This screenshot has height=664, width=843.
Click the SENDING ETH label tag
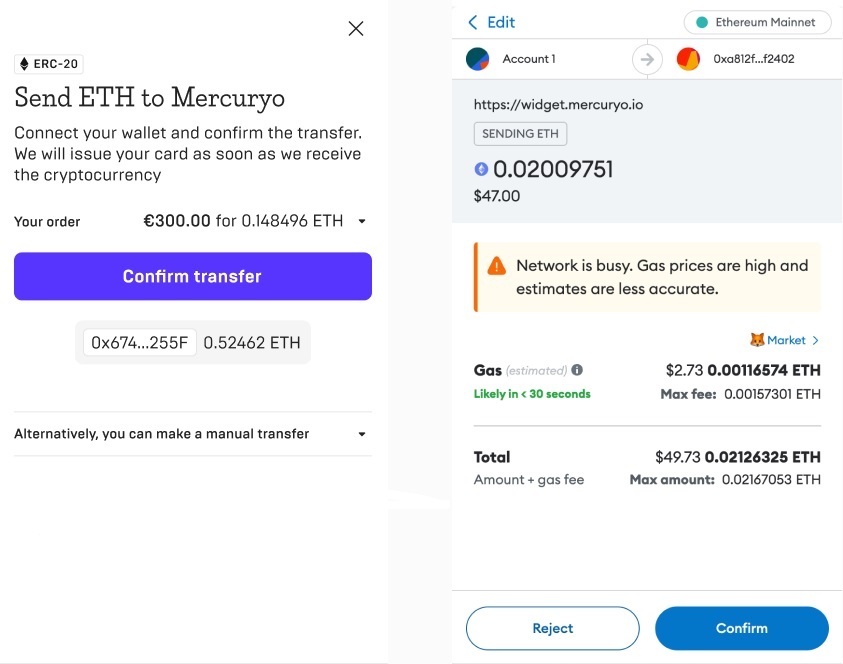click(x=520, y=134)
